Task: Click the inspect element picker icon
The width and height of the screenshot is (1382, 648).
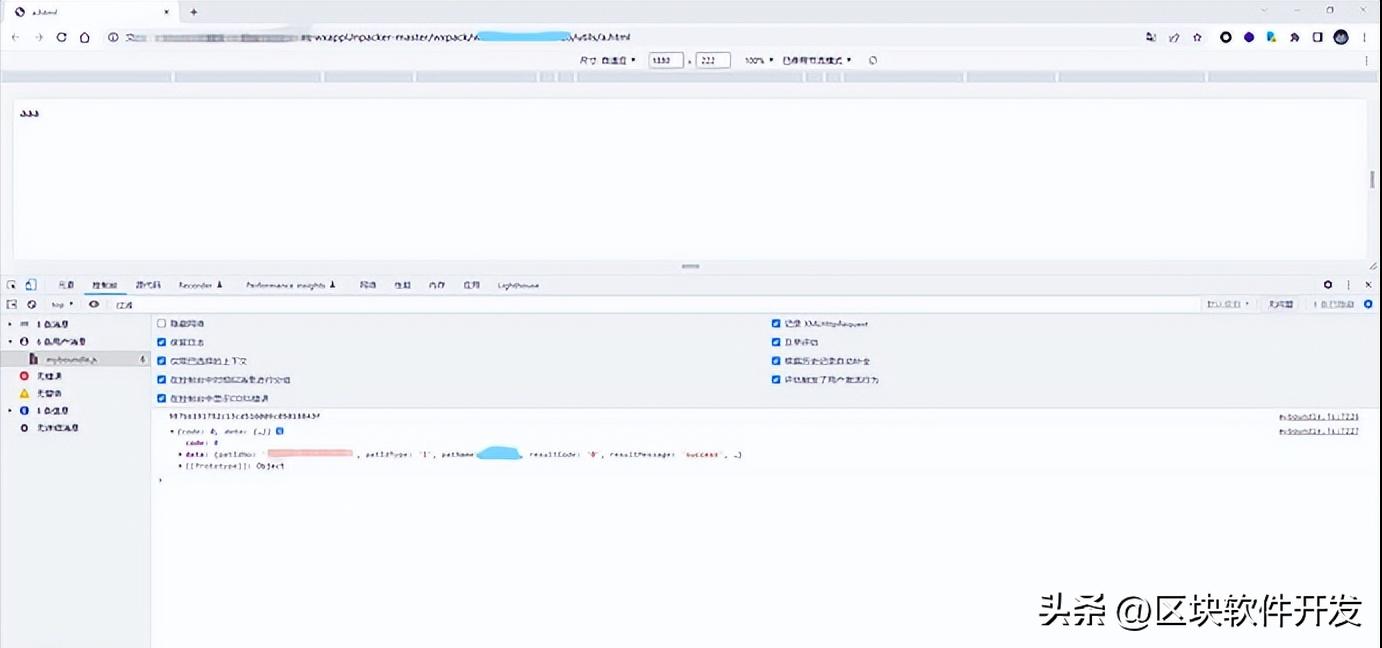Action: [12, 285]
